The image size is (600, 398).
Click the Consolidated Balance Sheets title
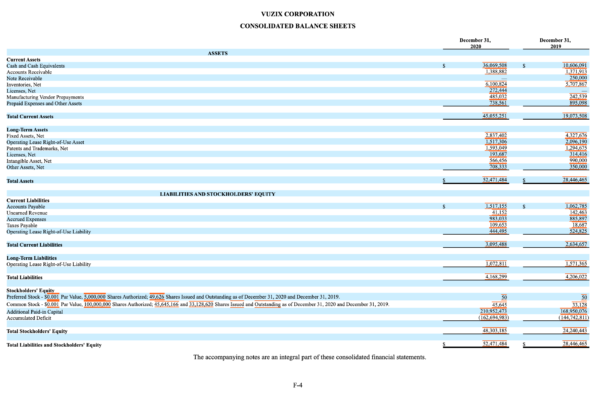click(298, 26)
